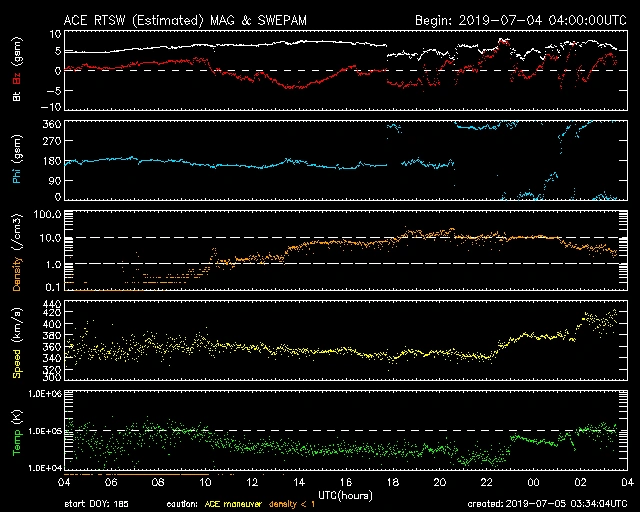Click the '10' hour tick label
640x512 pixels.
tap(205, 483)
